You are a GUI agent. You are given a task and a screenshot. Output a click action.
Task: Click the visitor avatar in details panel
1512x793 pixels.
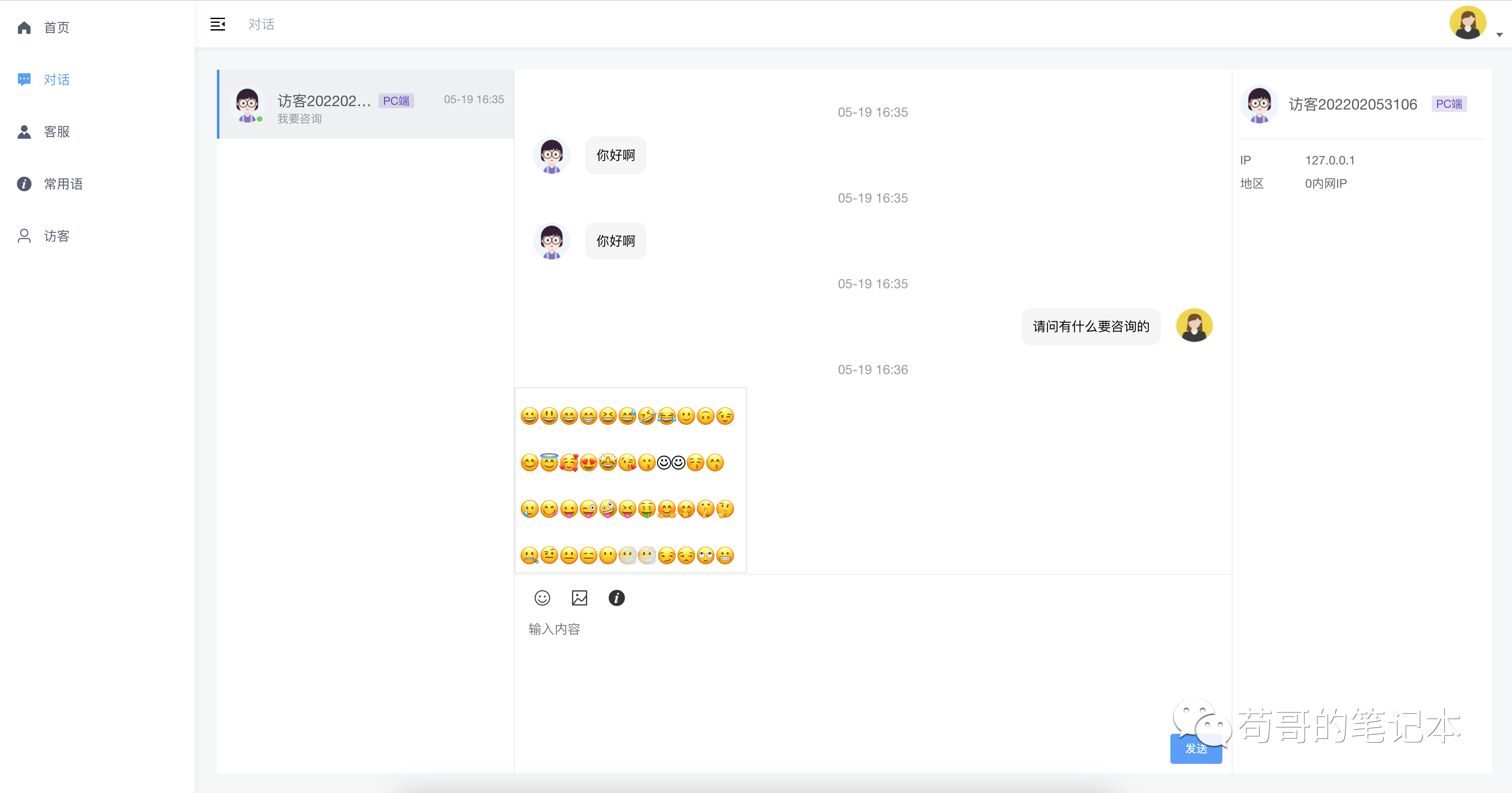point(1259,104)
